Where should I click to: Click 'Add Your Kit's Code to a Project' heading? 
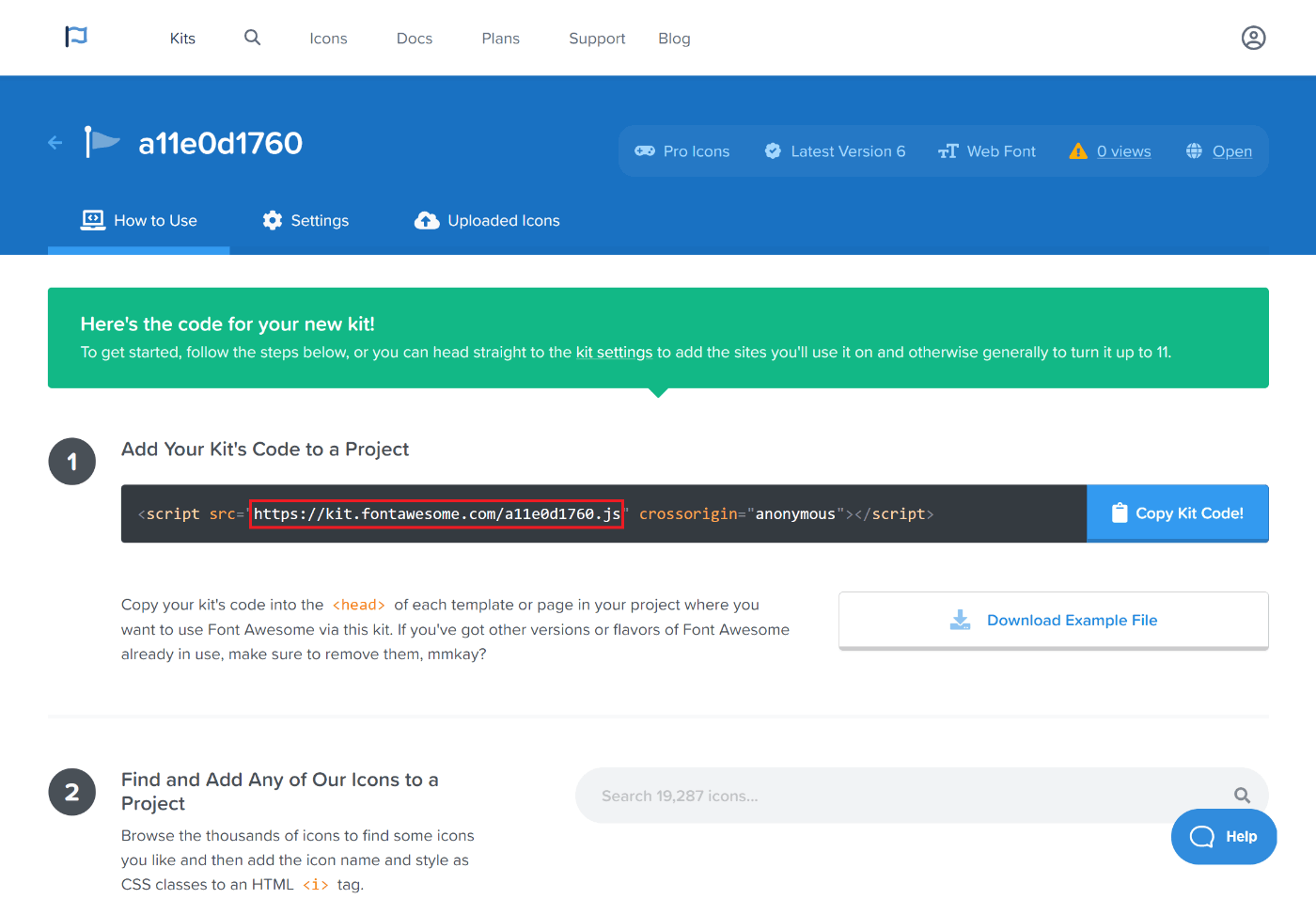265,449
